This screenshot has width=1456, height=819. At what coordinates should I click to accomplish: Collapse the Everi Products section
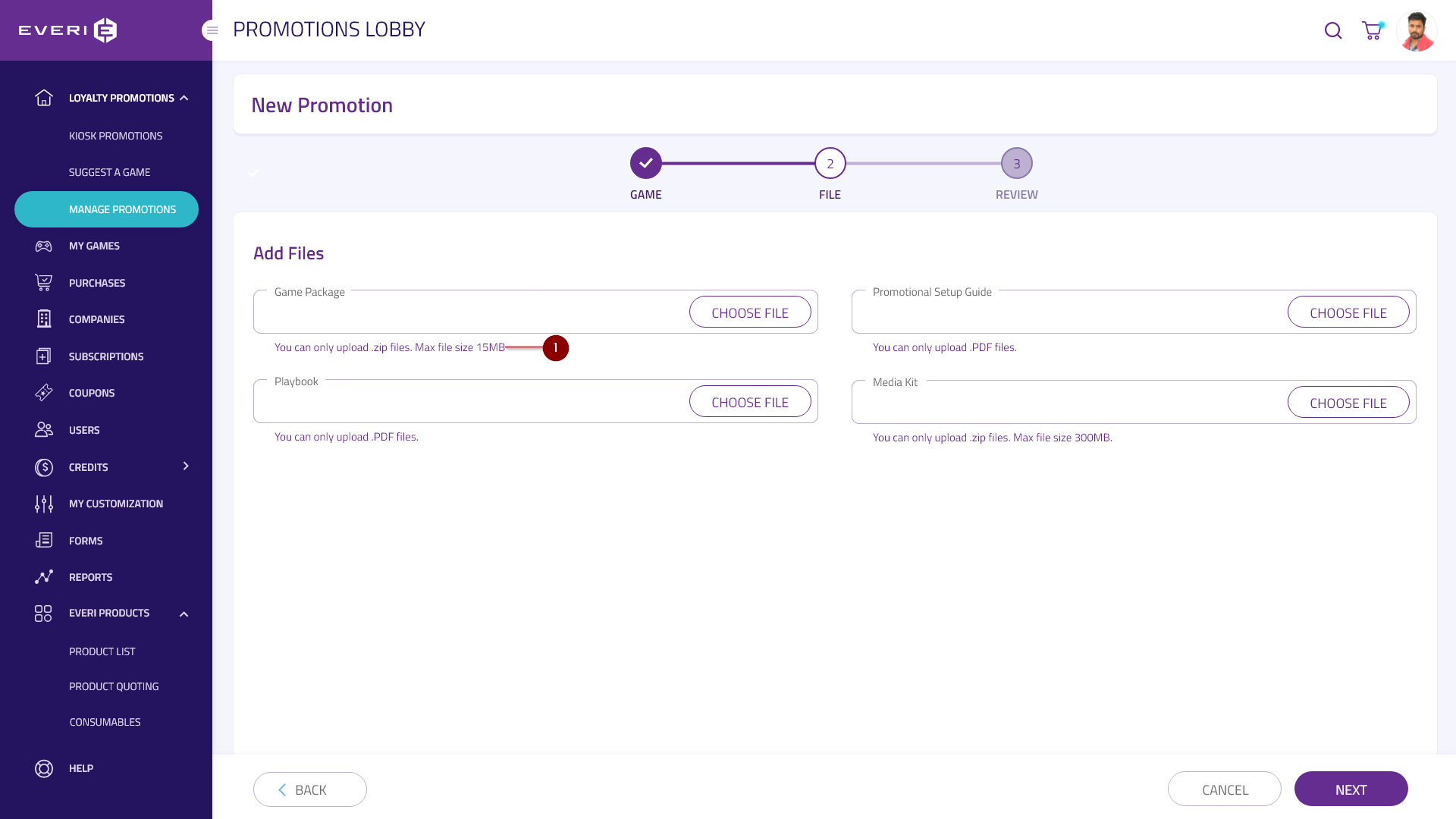click(x=184, y=613)
